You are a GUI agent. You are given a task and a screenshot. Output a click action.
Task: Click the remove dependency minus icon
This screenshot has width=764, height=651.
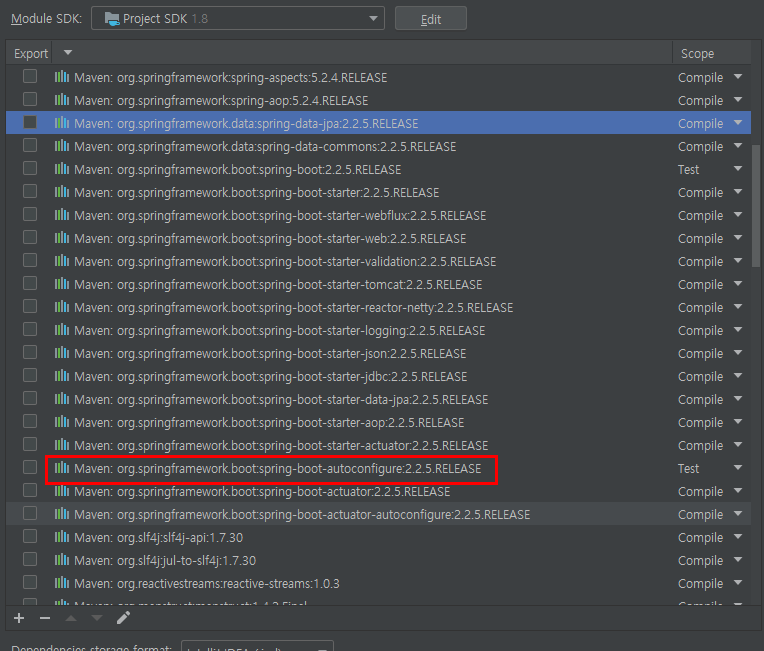pyautogui.click(x=45, y=618)
